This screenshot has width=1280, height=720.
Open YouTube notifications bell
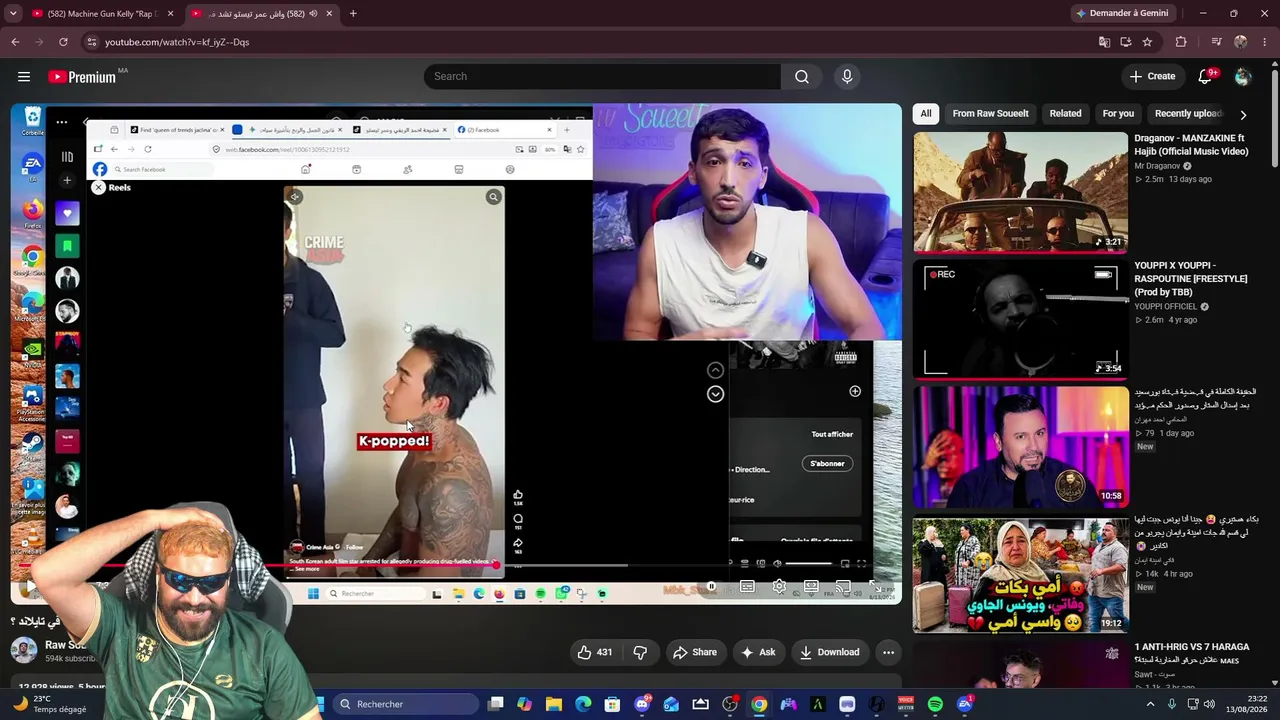coord(1206,76)
